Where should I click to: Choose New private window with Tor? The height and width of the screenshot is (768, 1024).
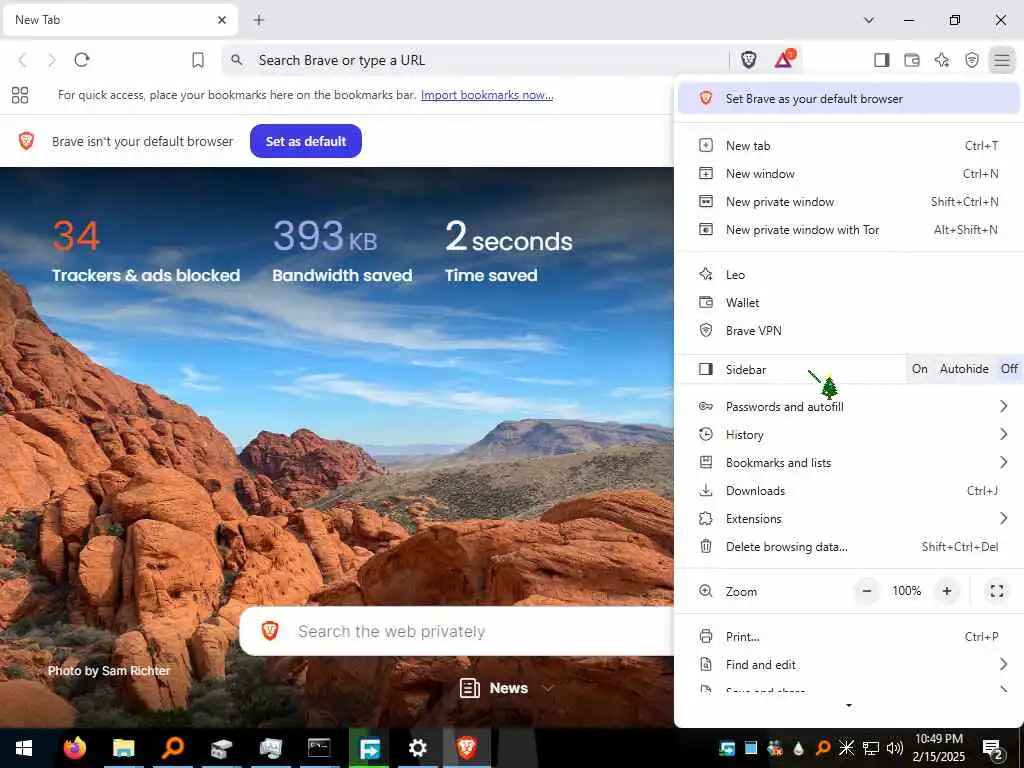[x=849, y=230]
